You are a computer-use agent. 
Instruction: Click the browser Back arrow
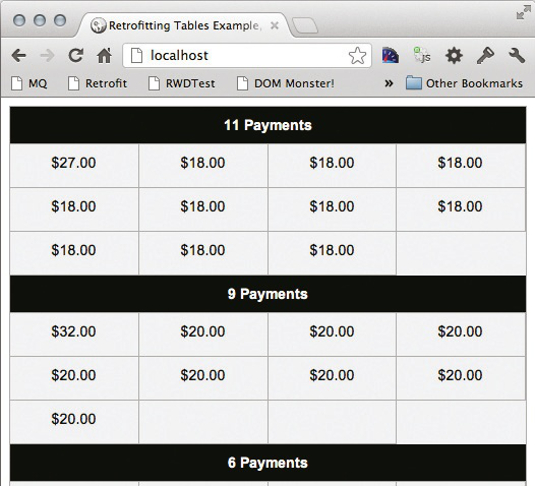click(18, 55)
